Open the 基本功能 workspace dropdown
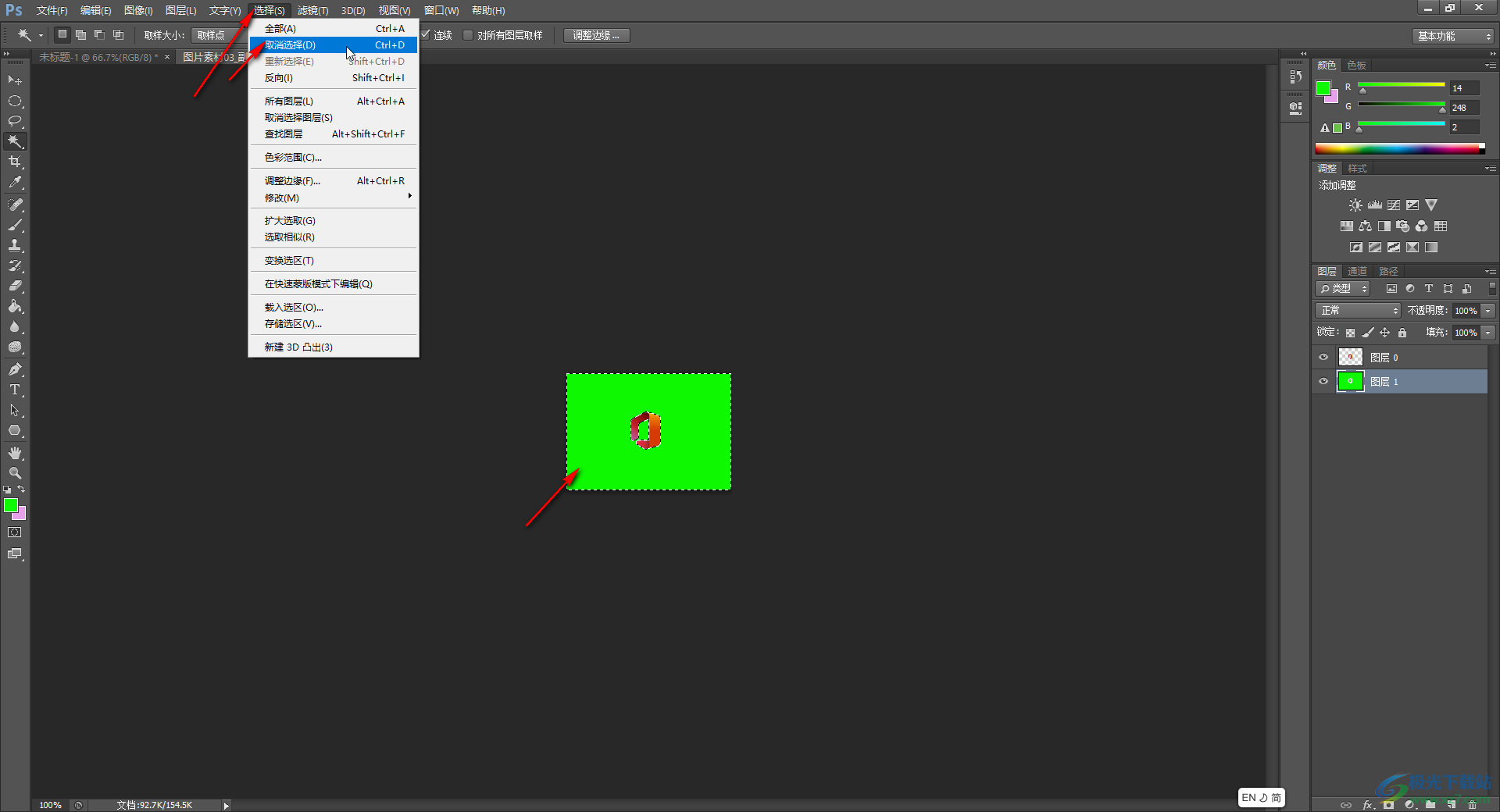The height and width of the screenshot is (812, 1500). point(1454,36)
